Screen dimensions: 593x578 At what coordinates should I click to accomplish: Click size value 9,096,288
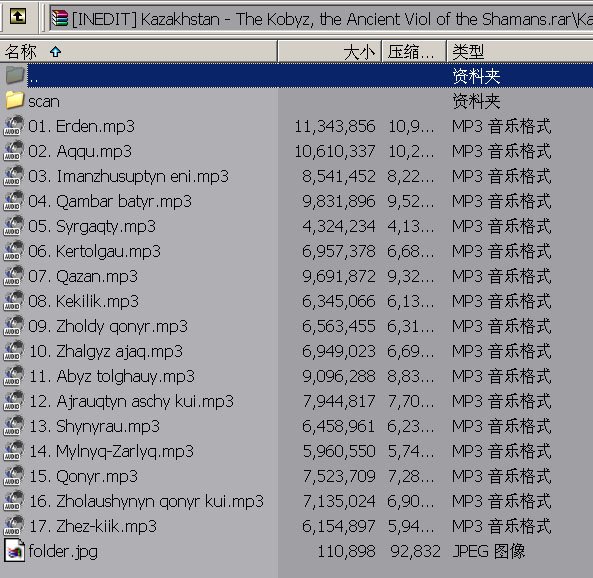point(338,376)
